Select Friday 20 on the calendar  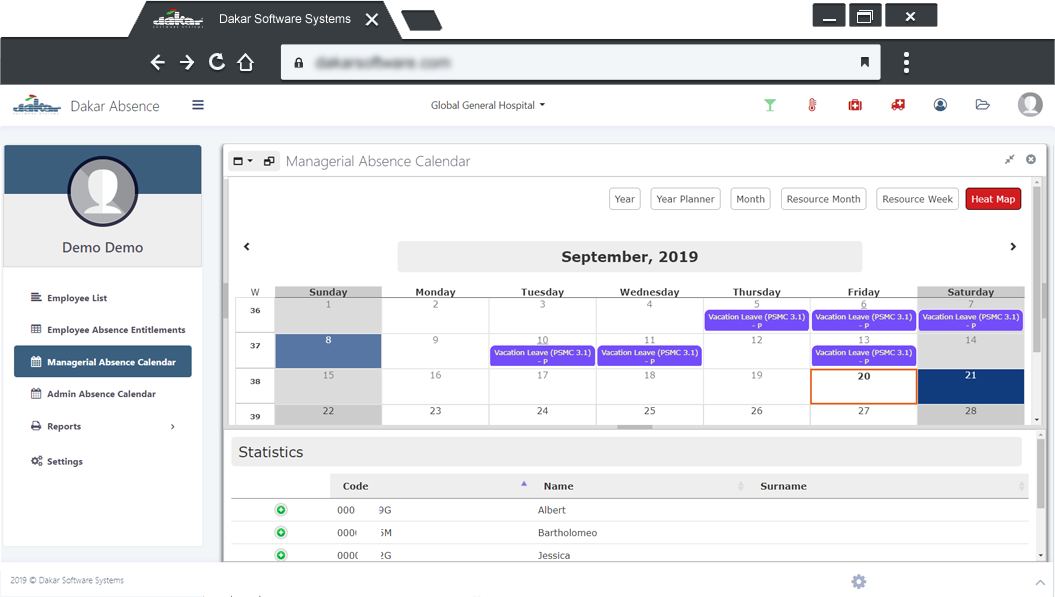coord(863,386)
